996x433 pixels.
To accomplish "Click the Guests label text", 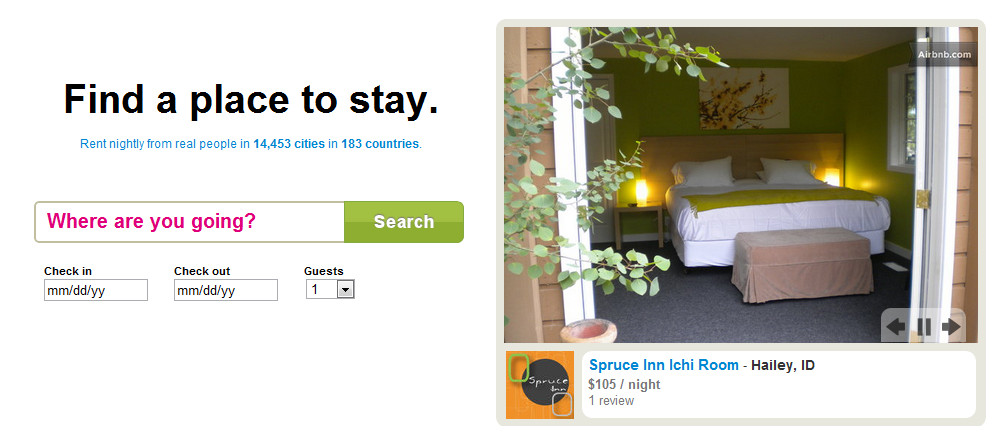I will coord(324,271).
